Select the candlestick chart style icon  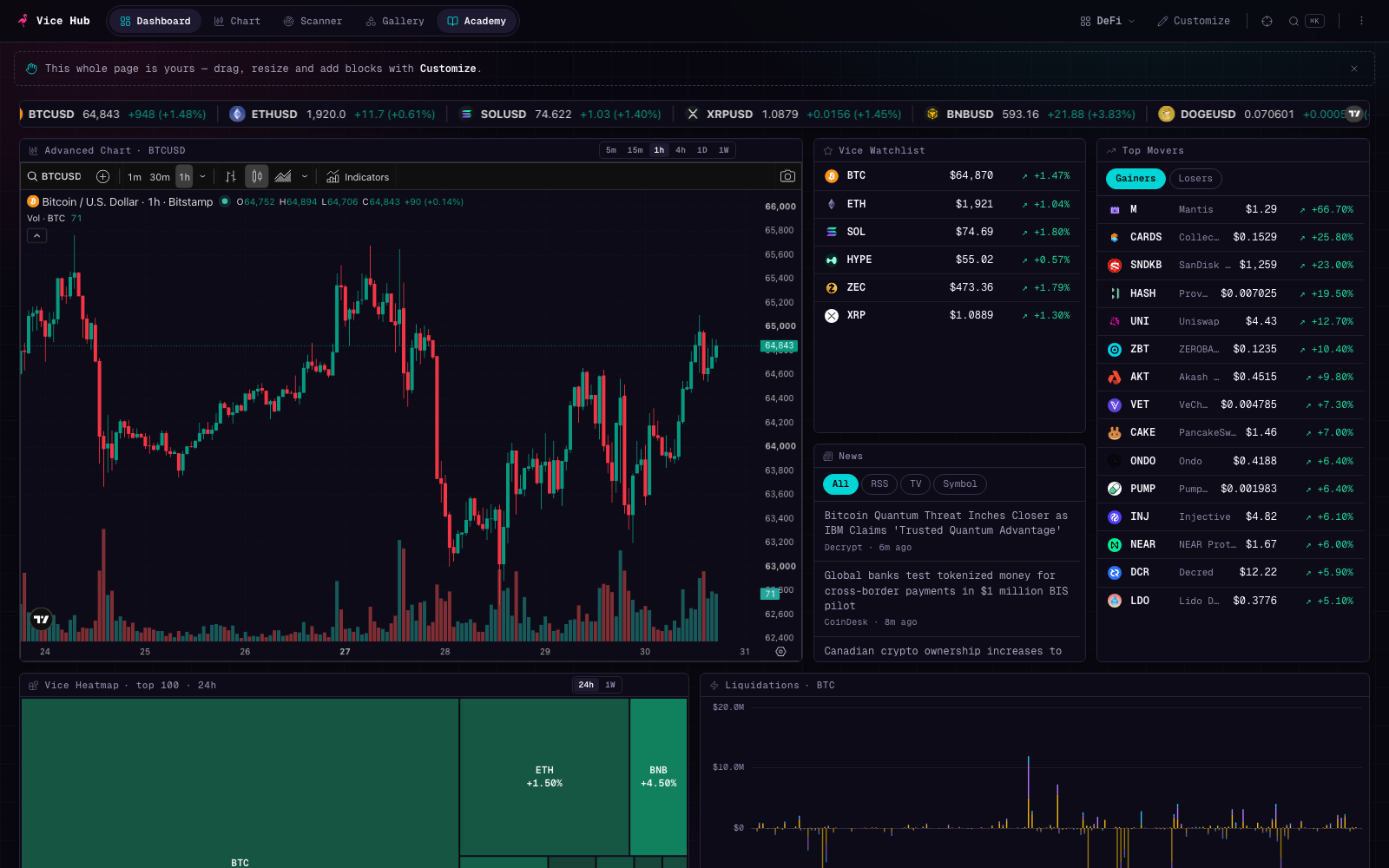pyautogui.click(x=257, y=176)
